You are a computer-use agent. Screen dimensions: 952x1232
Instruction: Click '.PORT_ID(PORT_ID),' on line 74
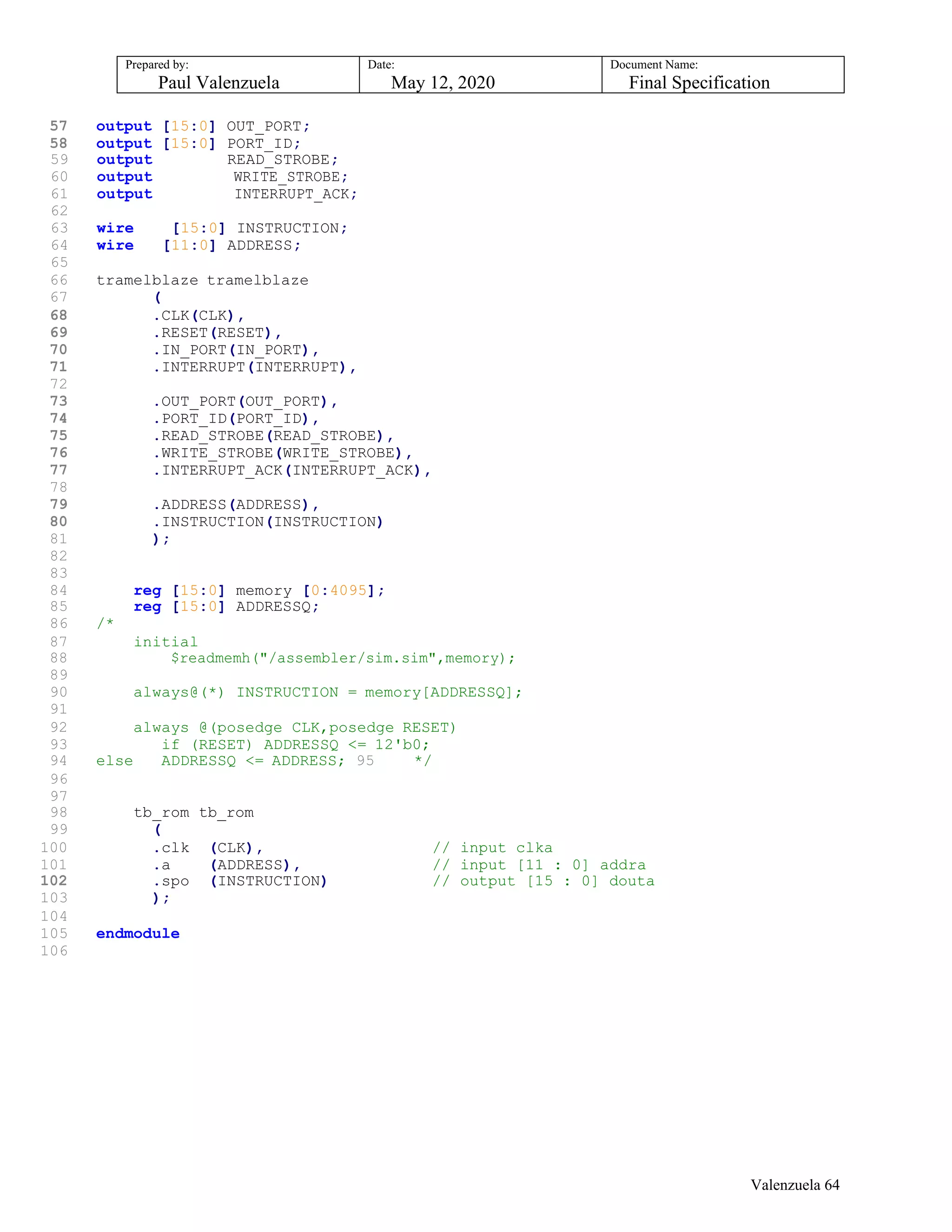[x=236, y=419]
